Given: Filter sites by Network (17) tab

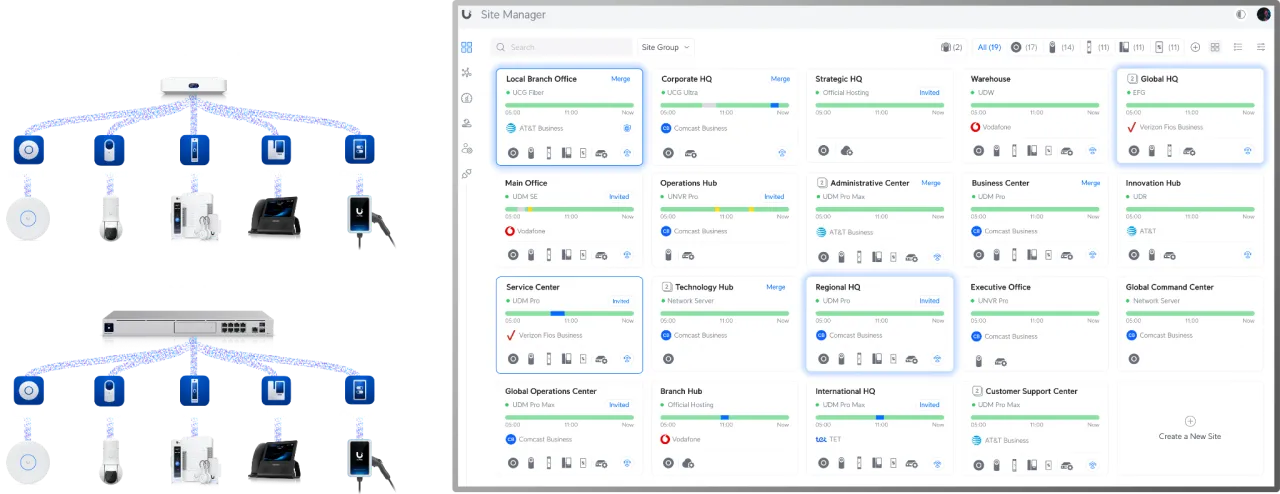Looking at the screenshot, I should point(1024,47).
